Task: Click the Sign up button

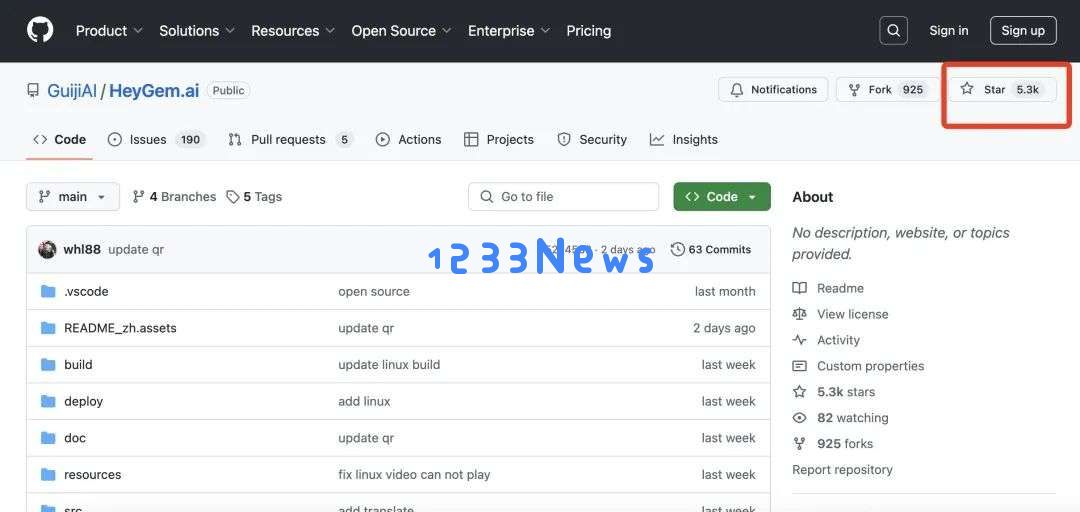Action: (x=1023, y=30)
